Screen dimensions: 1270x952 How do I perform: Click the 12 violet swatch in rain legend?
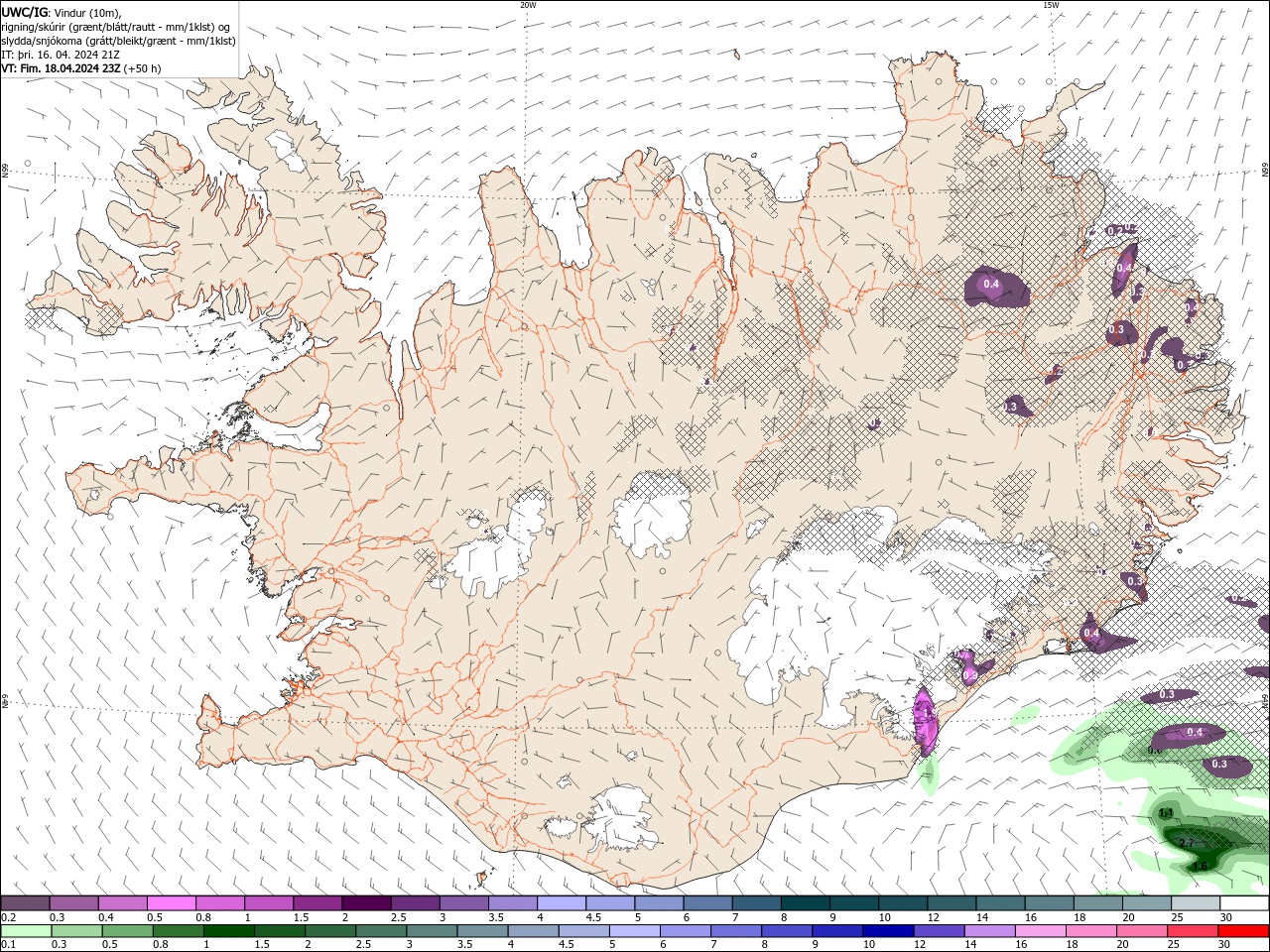[939, 931]
